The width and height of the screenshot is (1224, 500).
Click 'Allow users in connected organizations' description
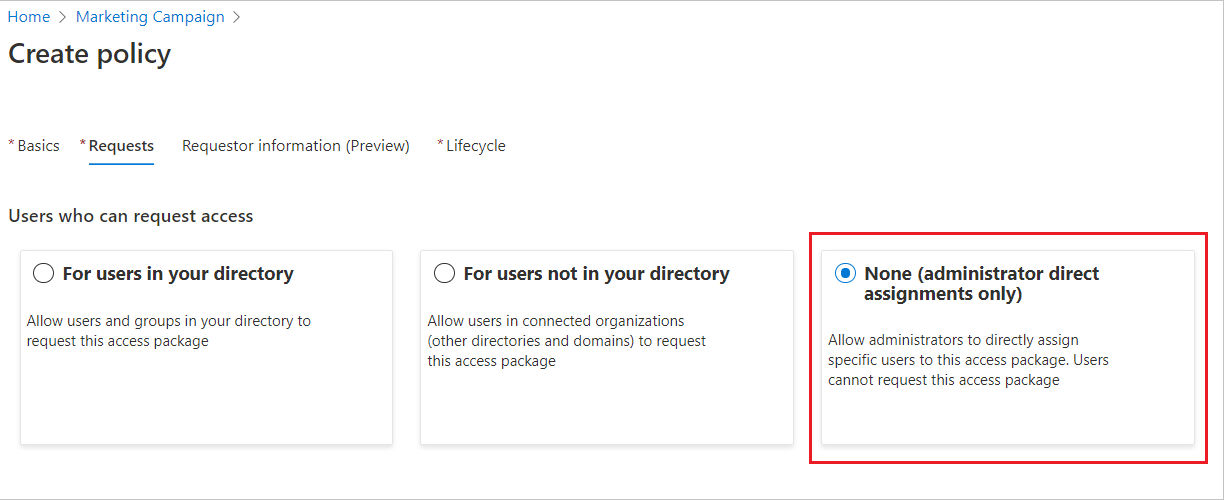[x=567, y=341]
